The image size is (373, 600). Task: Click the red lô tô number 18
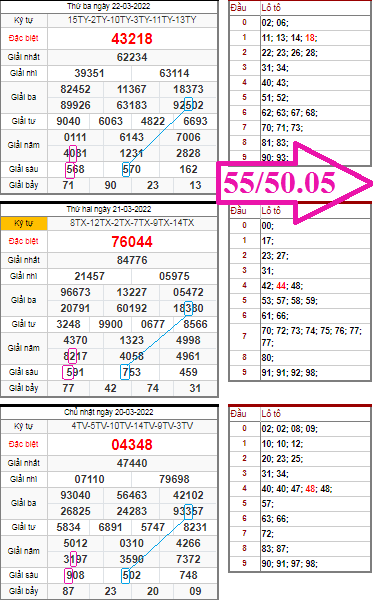click(x=310, y=38)
